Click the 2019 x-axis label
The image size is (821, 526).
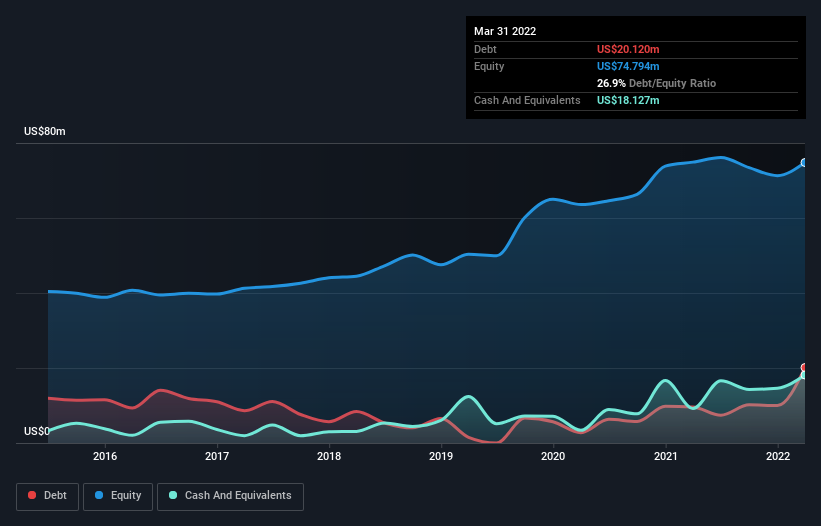point(441,456)
